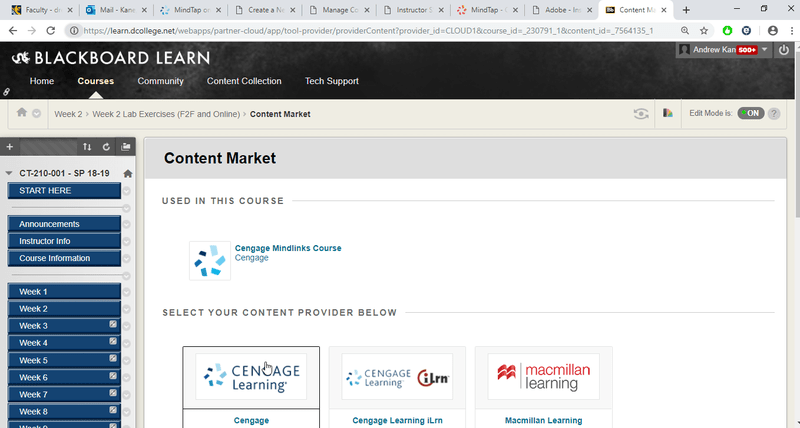Click home icon beside CT-210-001 title
800x428 pixels.
tap(128, 173)
